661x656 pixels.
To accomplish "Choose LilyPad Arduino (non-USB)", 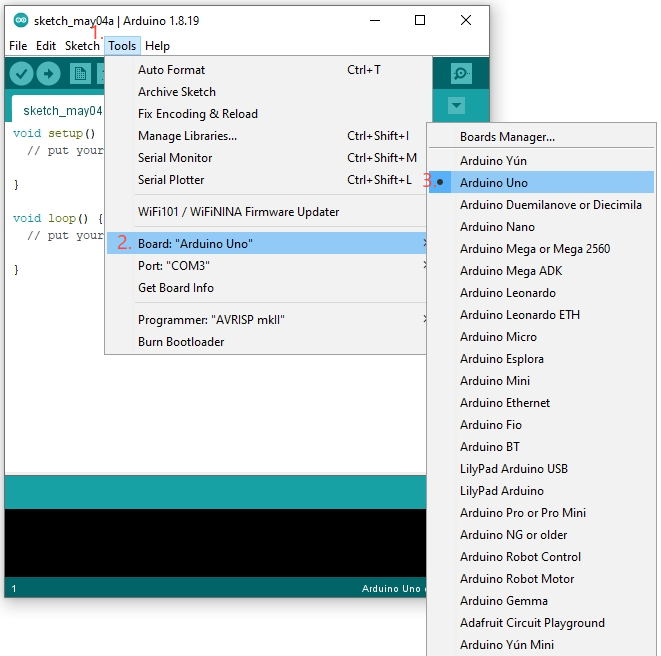I will [541, 490].
